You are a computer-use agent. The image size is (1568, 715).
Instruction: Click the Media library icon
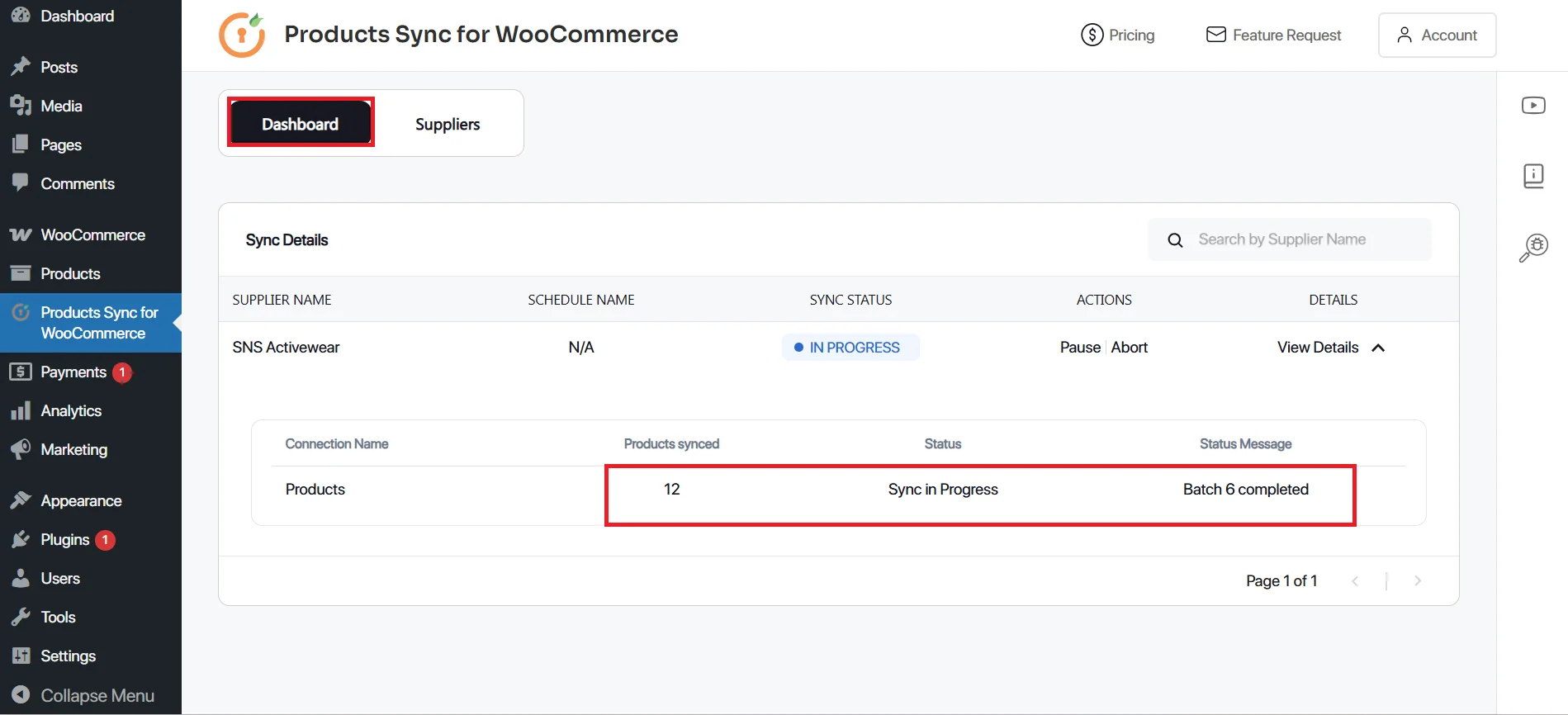pos(21,106)
